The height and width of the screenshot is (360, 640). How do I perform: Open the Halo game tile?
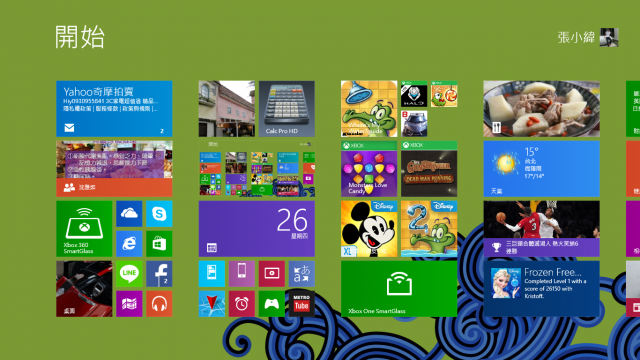point(414,93)
